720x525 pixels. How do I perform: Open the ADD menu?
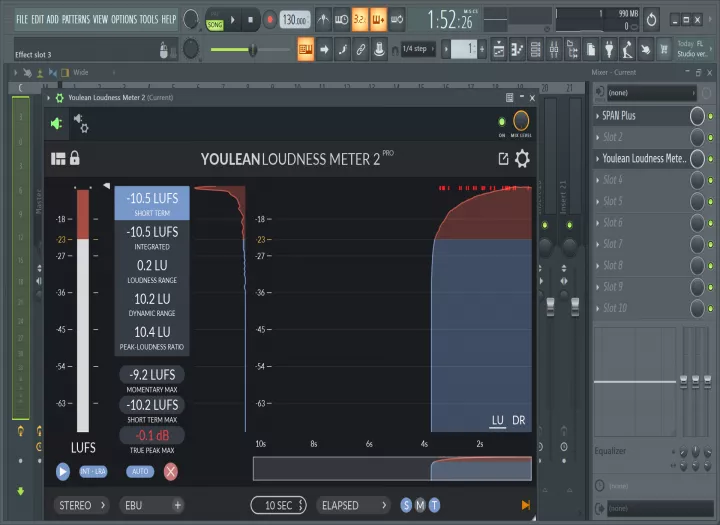click(52, 19)
